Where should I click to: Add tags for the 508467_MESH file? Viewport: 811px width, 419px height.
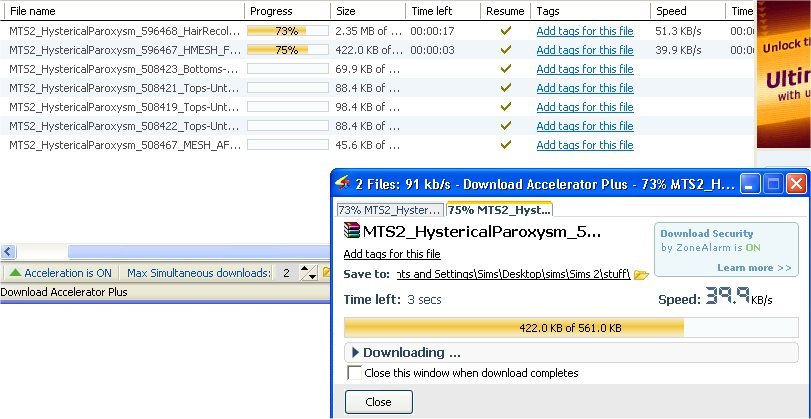585,145
